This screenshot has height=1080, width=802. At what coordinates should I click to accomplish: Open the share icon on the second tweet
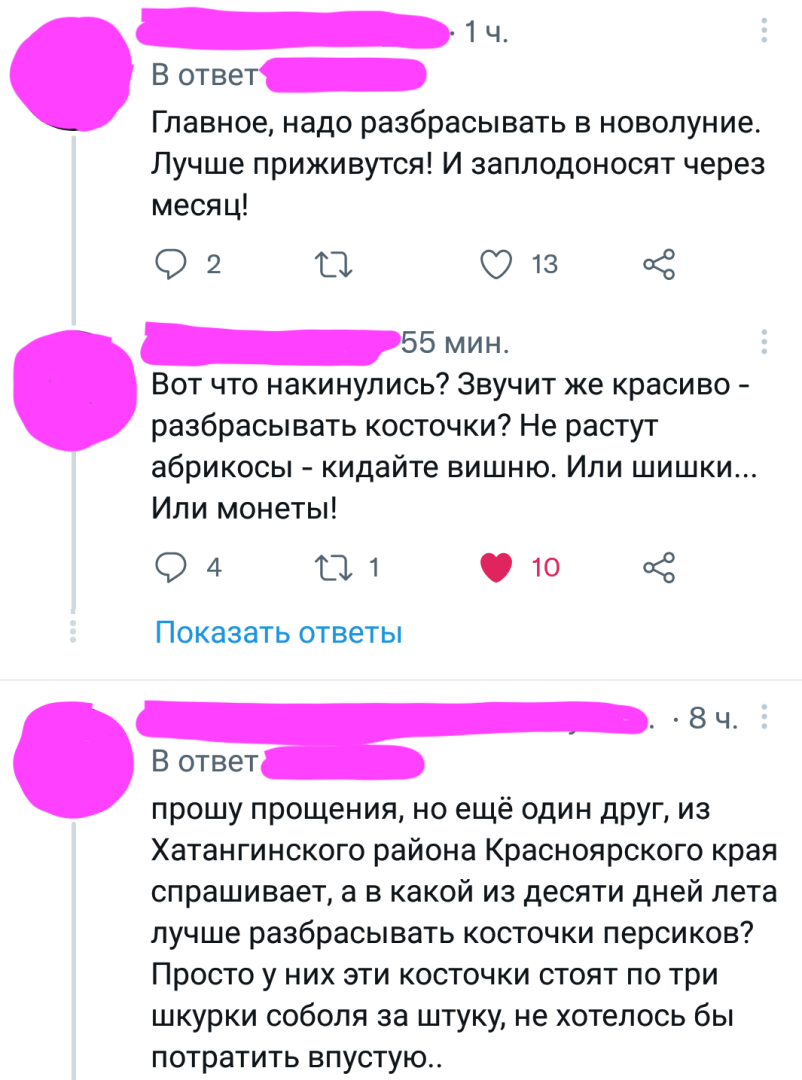[659, 567]
